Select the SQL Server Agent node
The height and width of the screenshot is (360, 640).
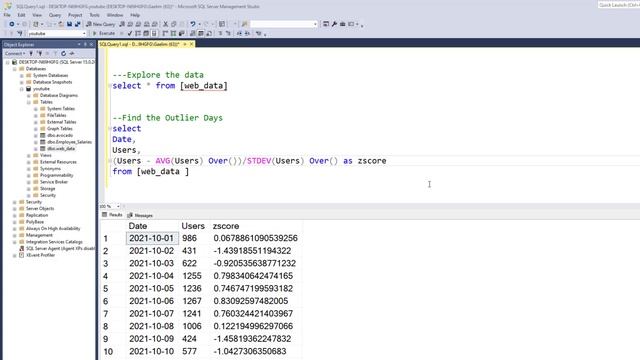[60, 248]
